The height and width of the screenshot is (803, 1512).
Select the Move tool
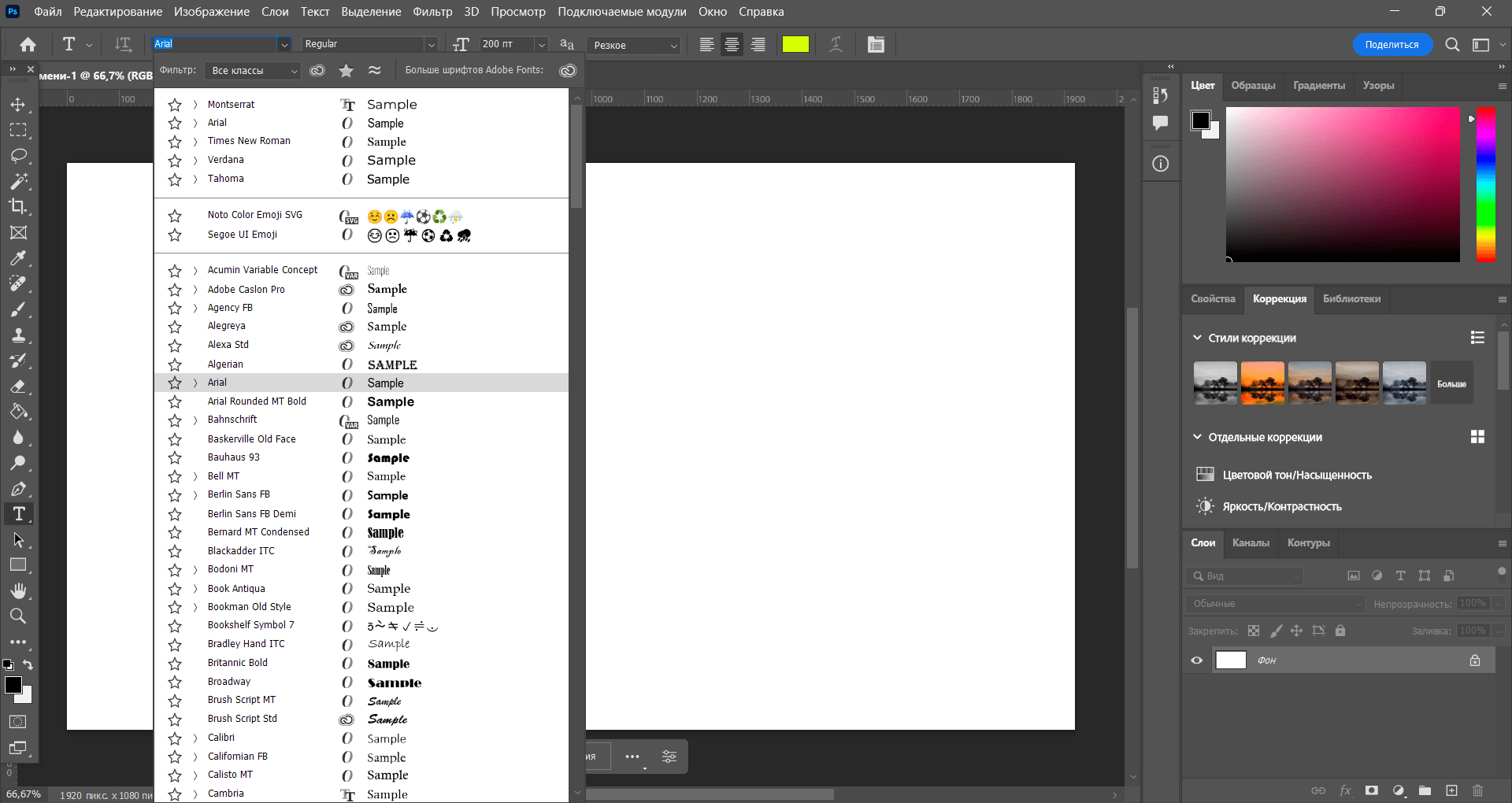coord(18,104)
